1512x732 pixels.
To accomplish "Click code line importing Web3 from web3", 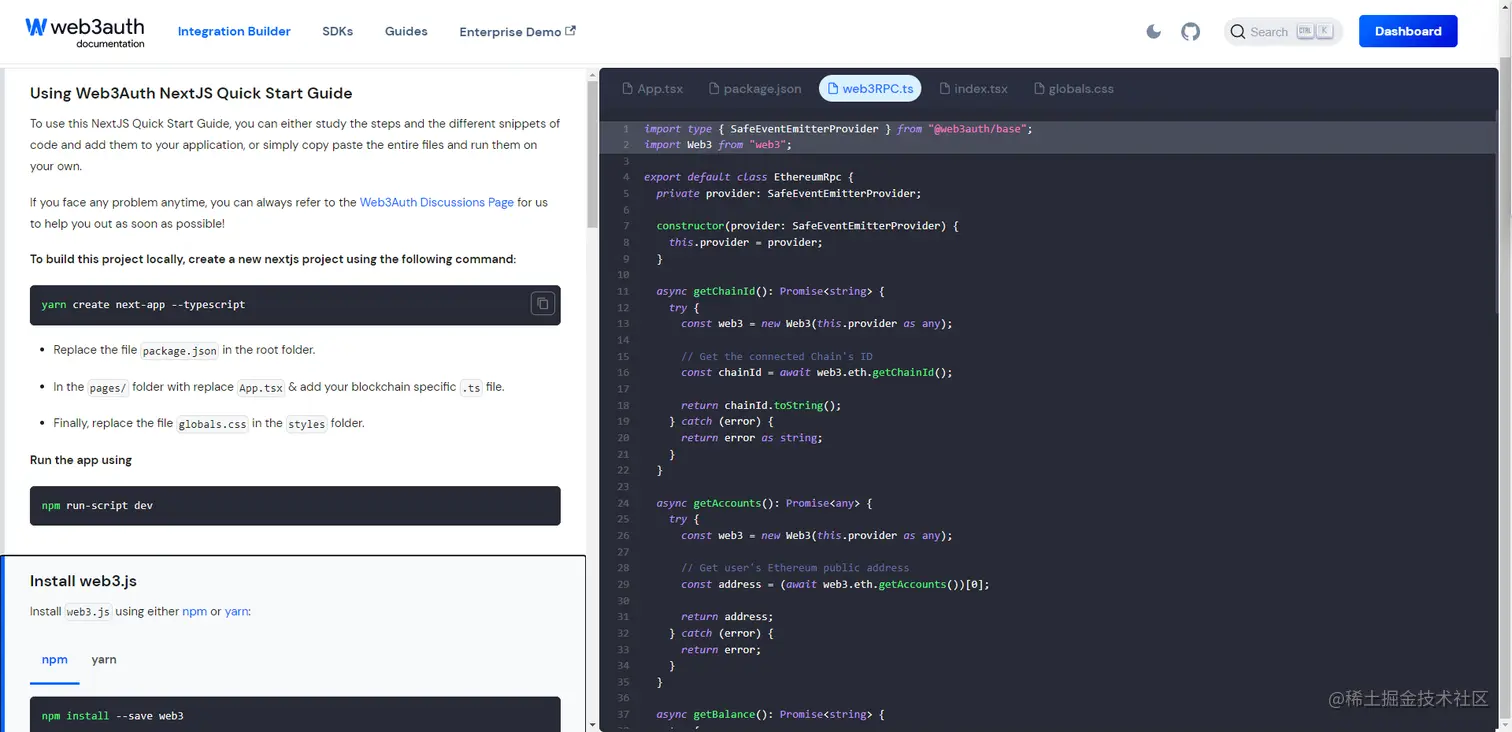I will point(718,145).
